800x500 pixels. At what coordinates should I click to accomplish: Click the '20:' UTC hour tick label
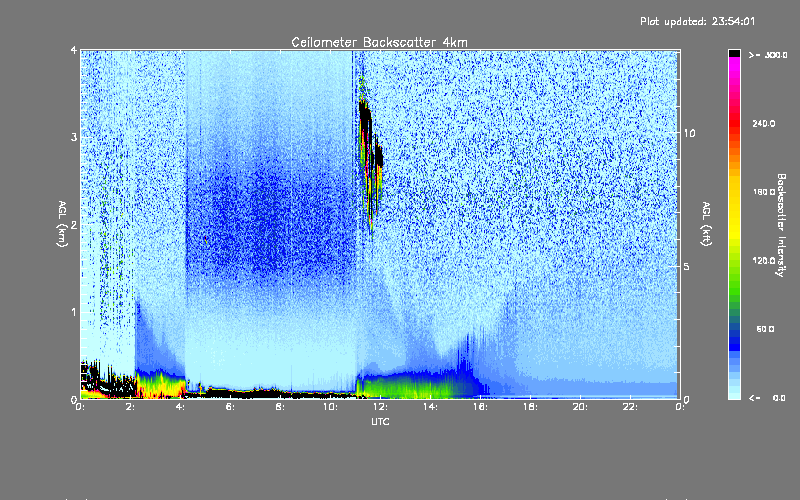tap(581, 407)
